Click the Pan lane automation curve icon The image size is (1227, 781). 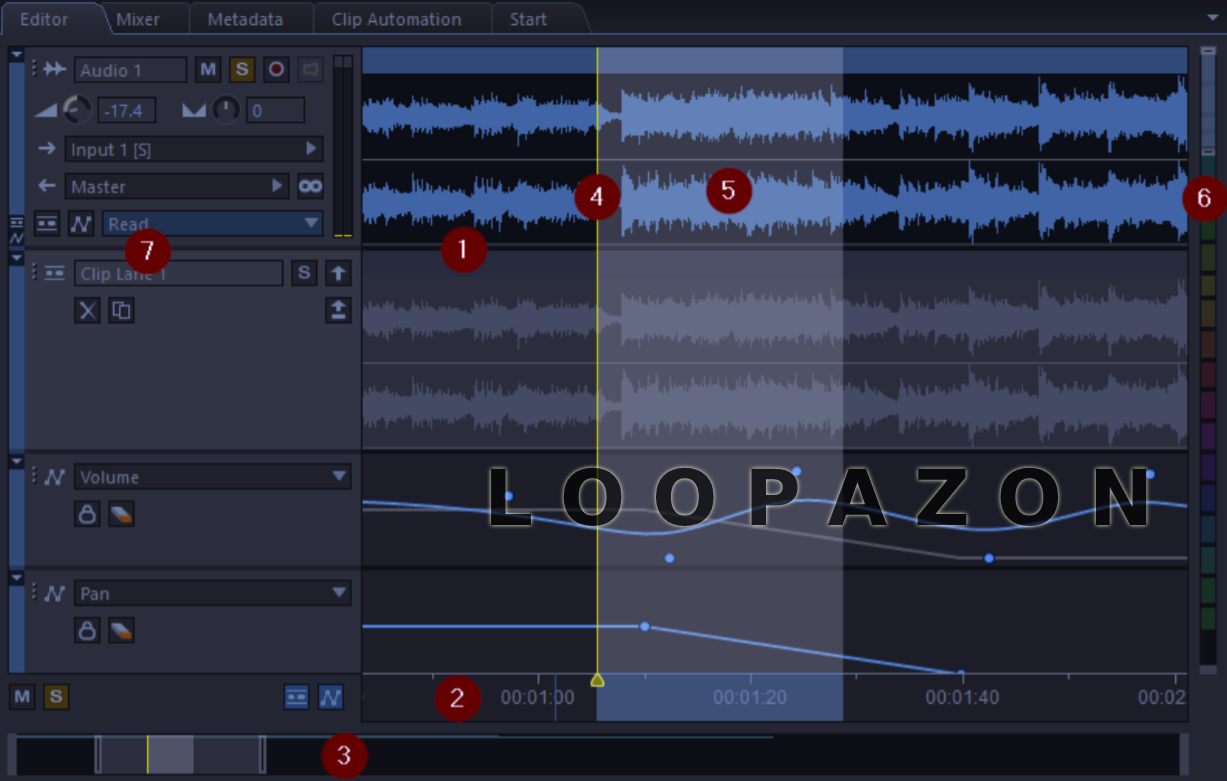[x=55, y=593]
